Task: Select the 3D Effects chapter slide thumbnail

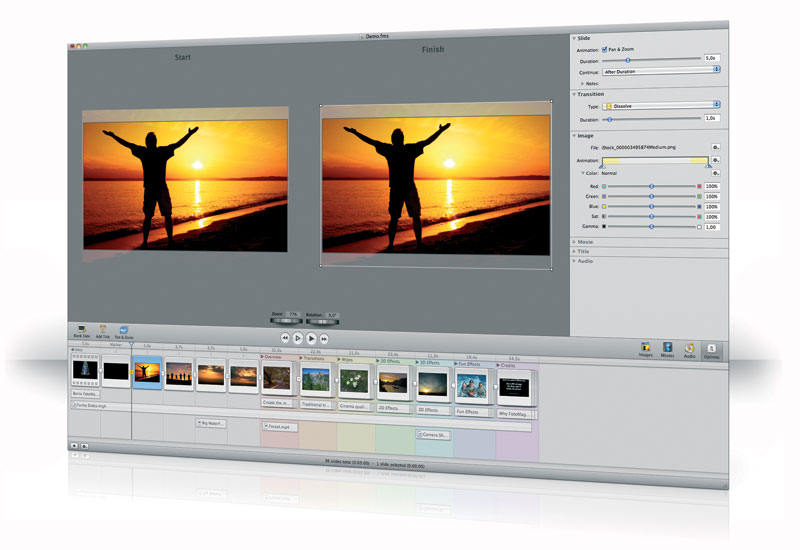Action: point(432,384)
